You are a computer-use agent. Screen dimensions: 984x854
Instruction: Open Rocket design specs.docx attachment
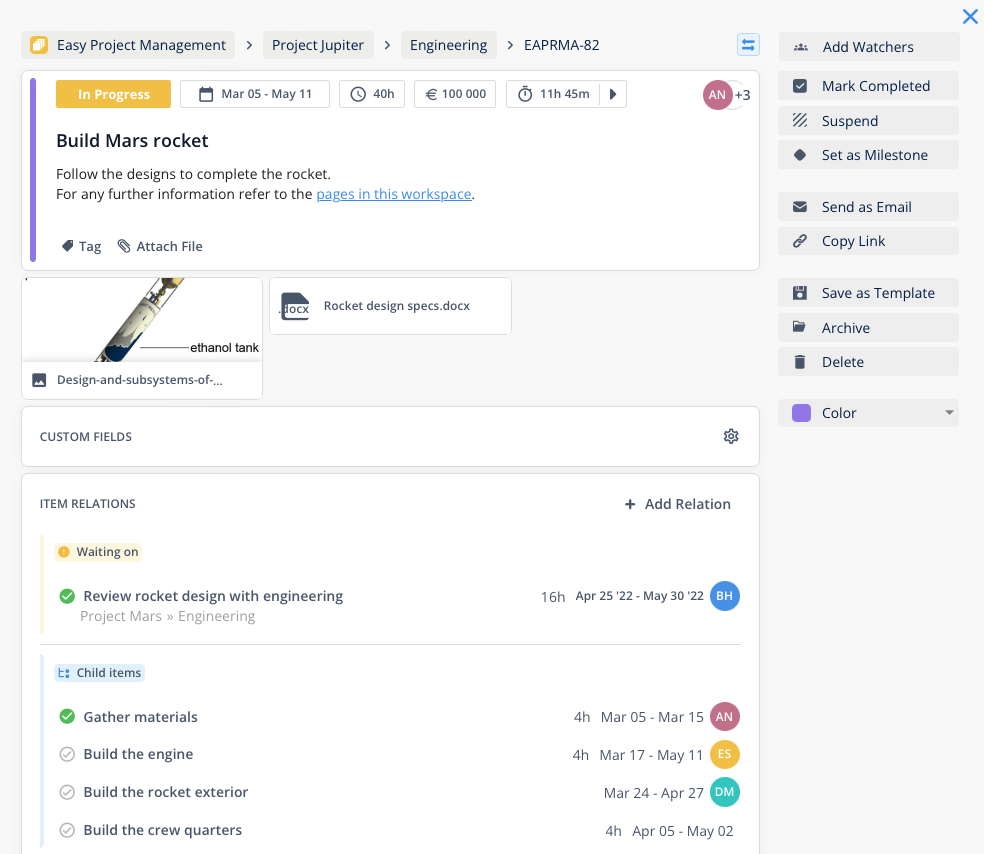coord(390,306)
